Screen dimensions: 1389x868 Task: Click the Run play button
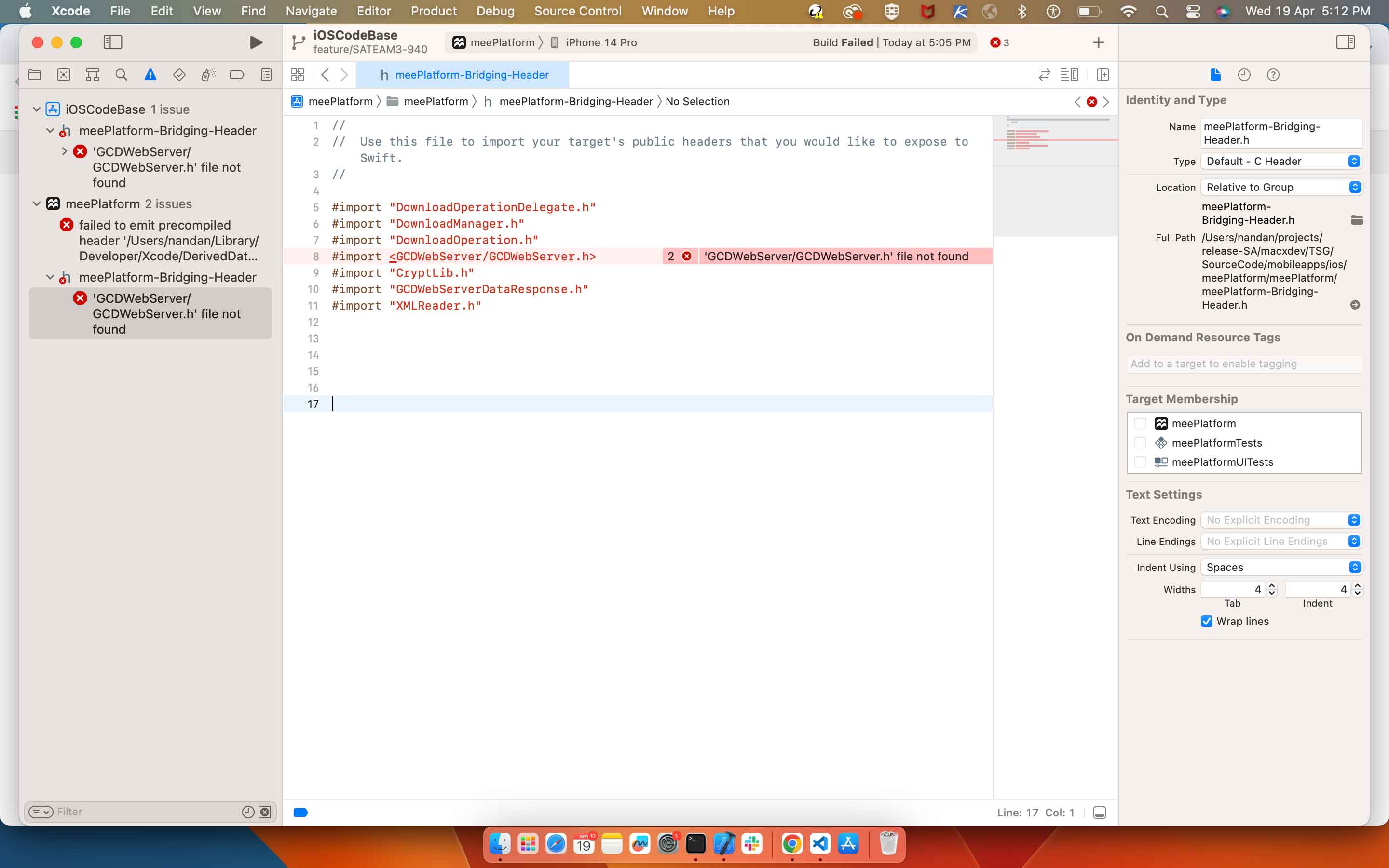[256, 42]
